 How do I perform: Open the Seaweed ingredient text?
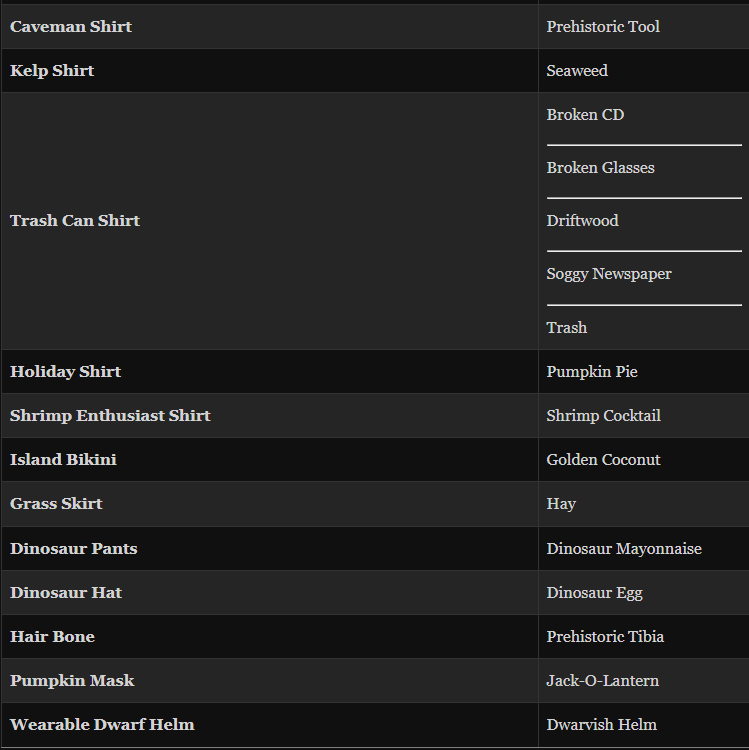pos(577,71)
